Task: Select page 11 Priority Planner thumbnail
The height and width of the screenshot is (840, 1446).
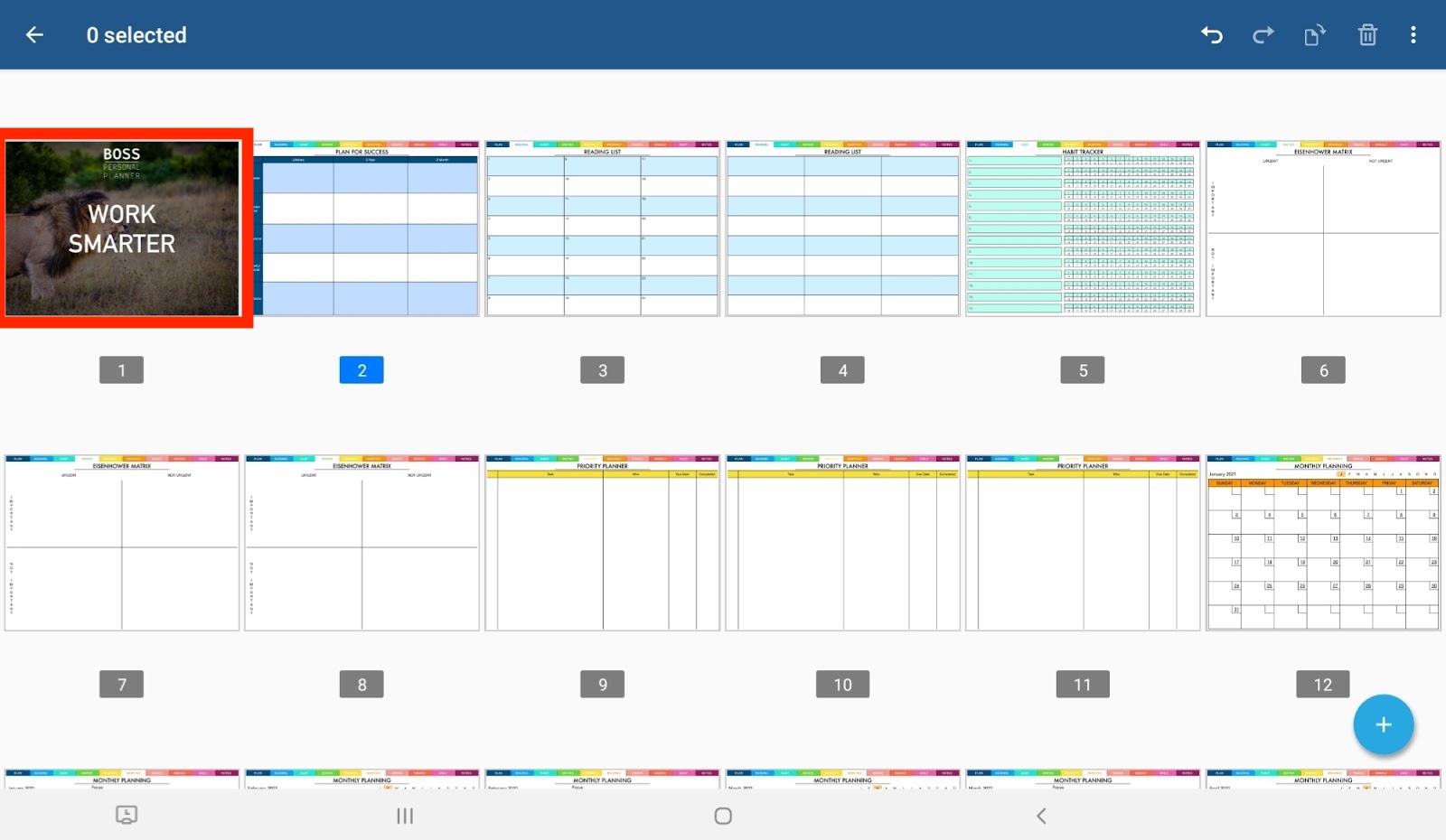Action: [x=1083, y=543]
